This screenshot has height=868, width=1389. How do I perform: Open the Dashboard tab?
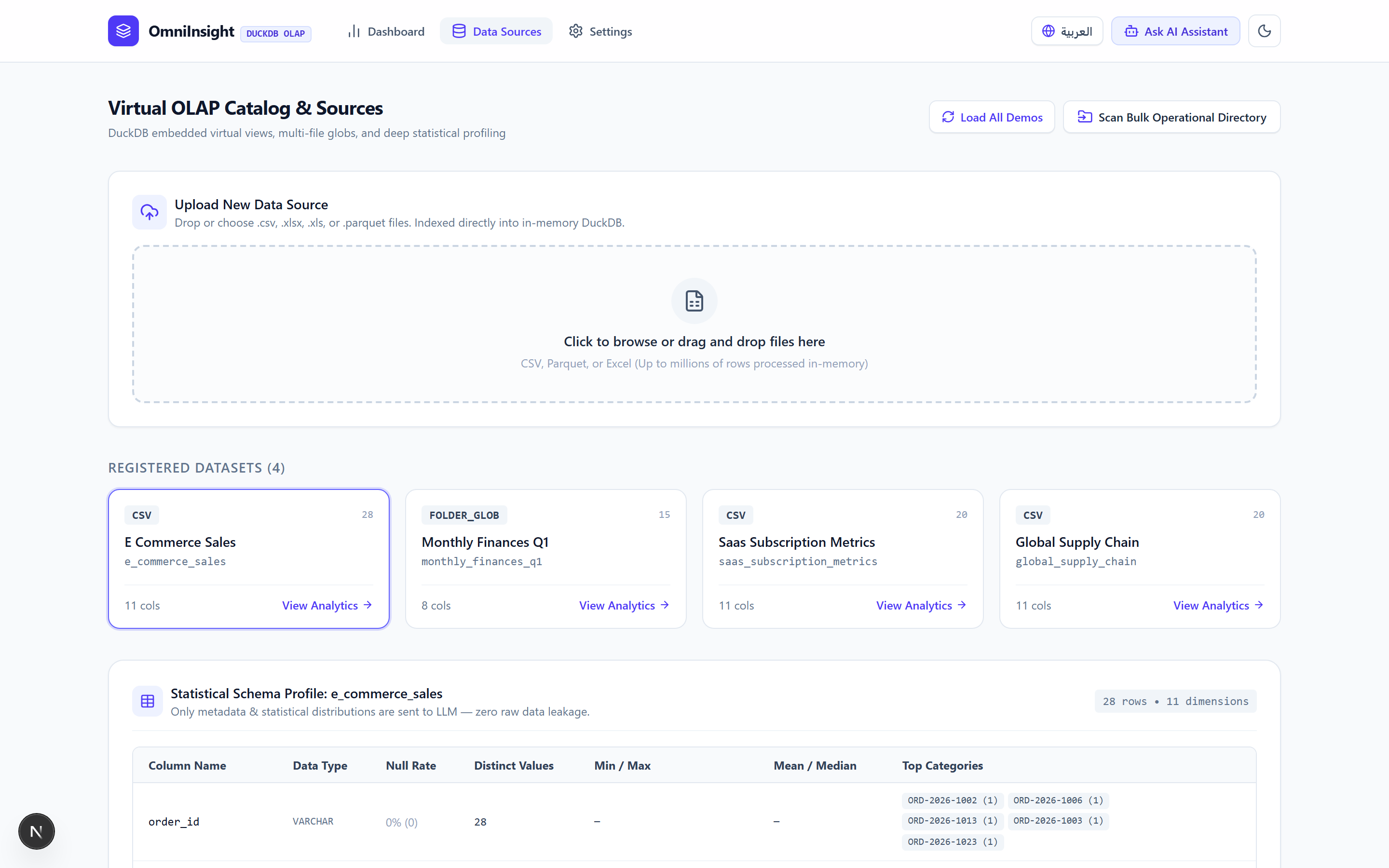coord(386,31)
